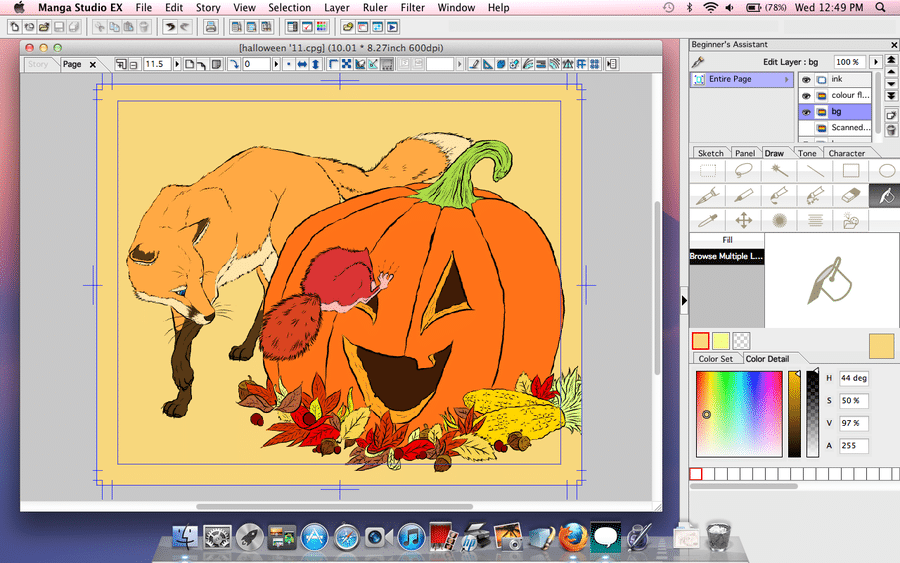Click the S 50 % input field
The width and height of the screenshot is (900, 563).
[854, 401]
